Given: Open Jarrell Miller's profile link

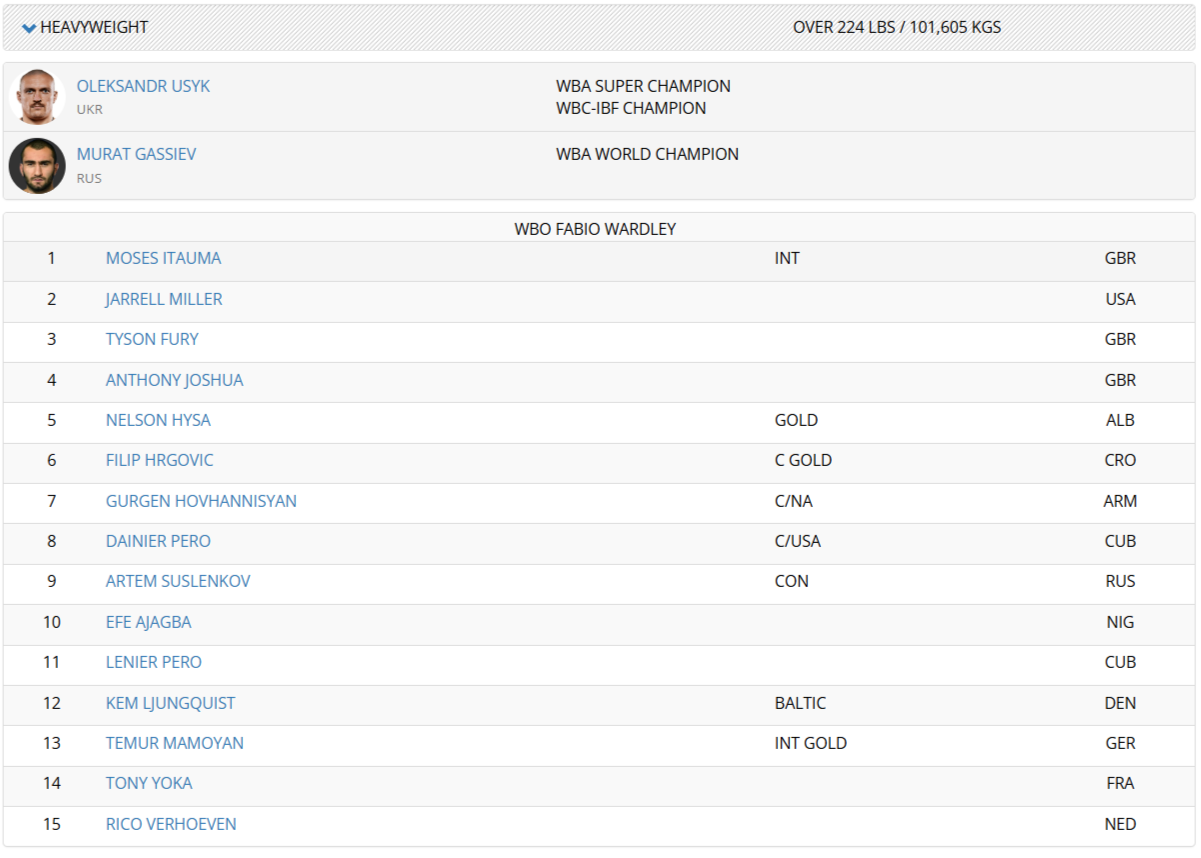Looking at the screenshot, I should 164,299.
